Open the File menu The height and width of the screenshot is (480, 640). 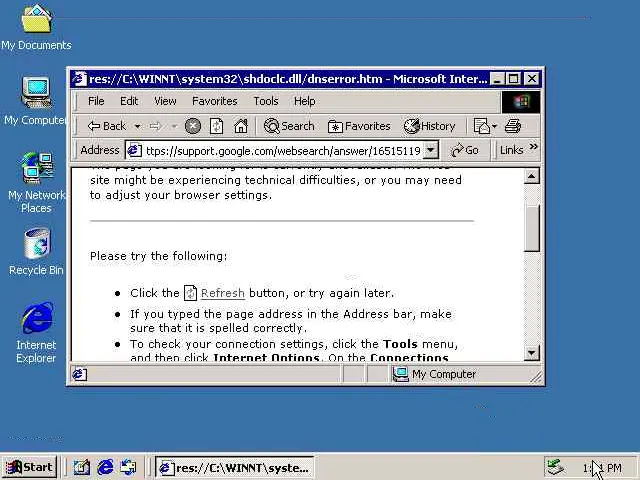pyautogui.click(x=96, y=101)
